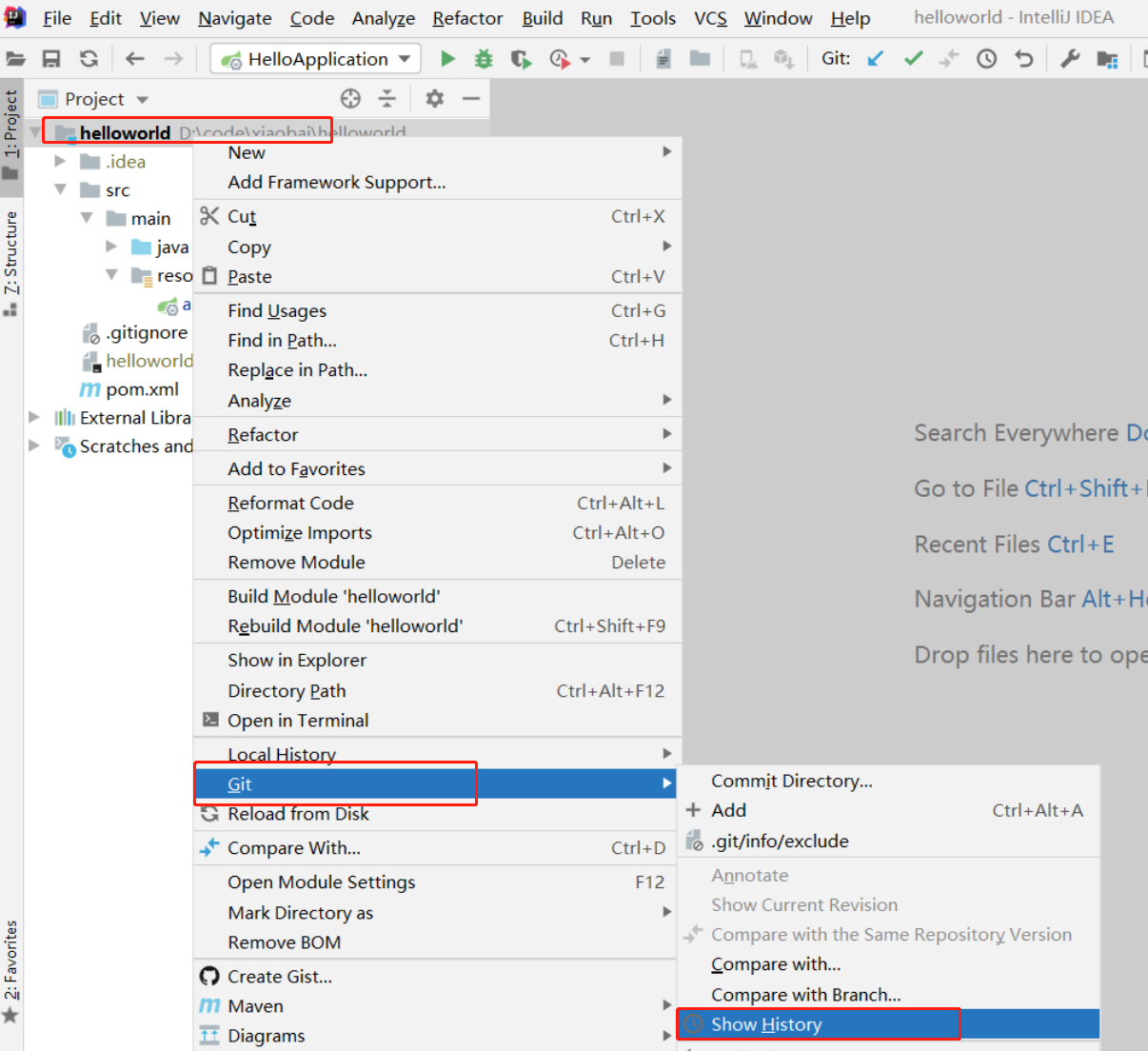This screenshot has height=1051, width=1148.
Task: Open the Refactor menu in menu bar
Action: pyautogui.click(x=467, y=18)
